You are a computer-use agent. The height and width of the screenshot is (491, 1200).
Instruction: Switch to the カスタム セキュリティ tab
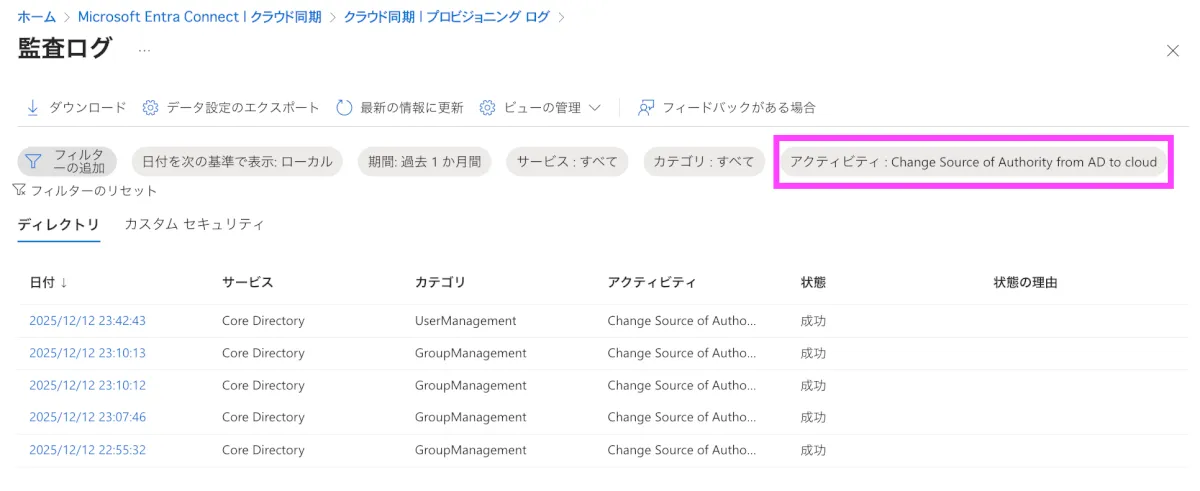coord(194,225)
